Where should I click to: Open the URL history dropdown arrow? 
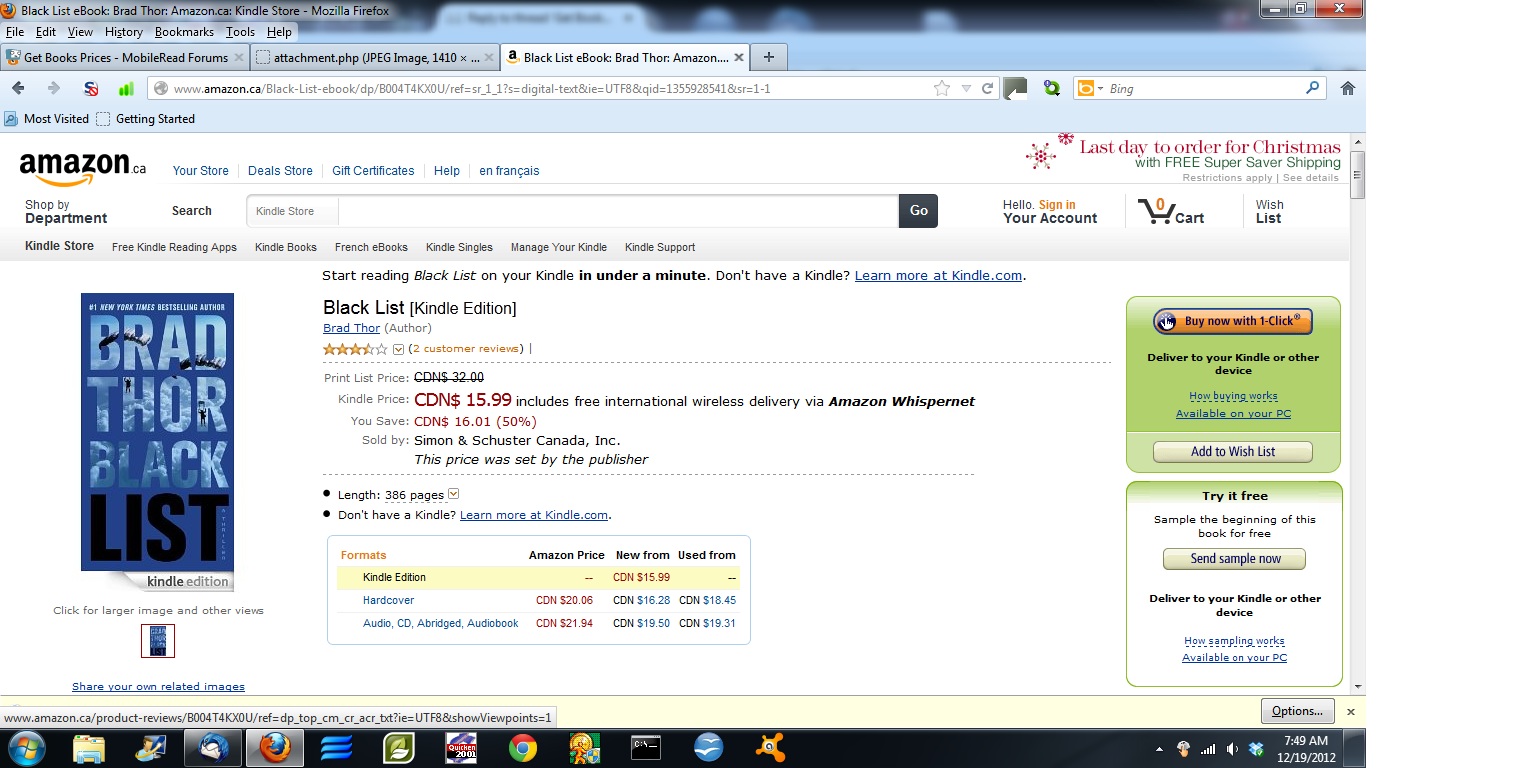(966, 88)
